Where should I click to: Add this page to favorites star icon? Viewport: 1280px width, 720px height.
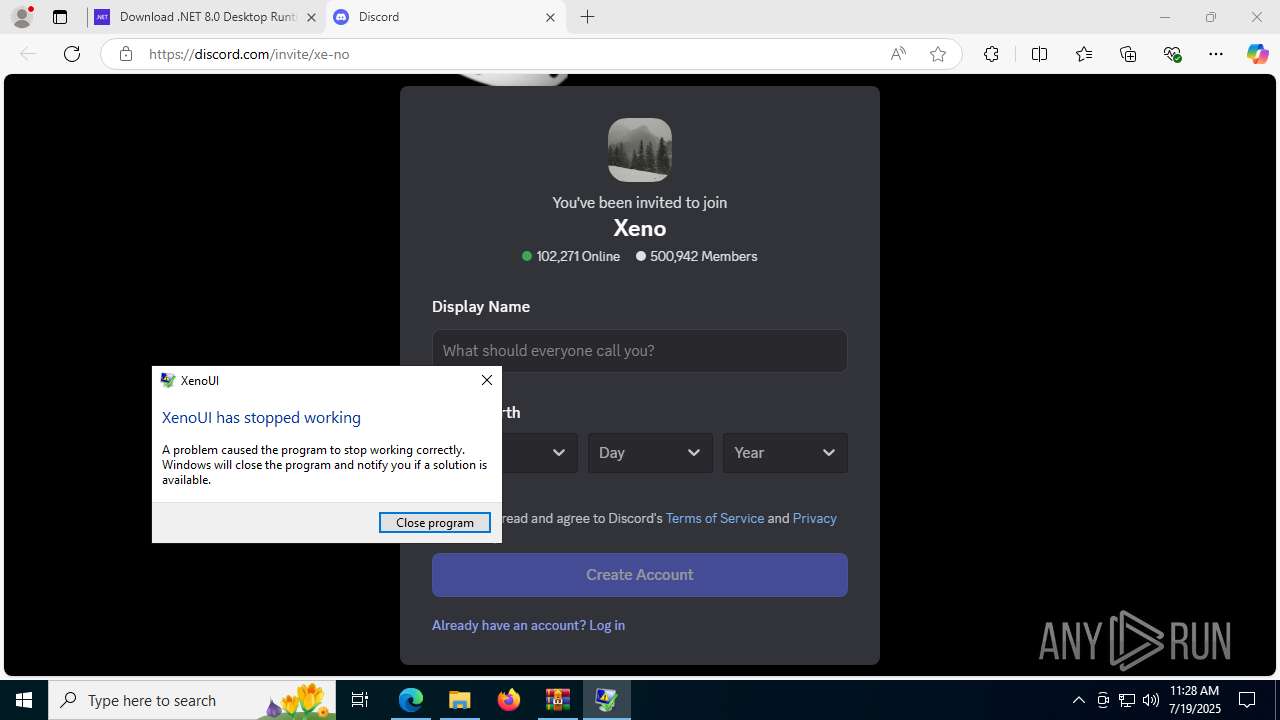(x=938, y=54)
